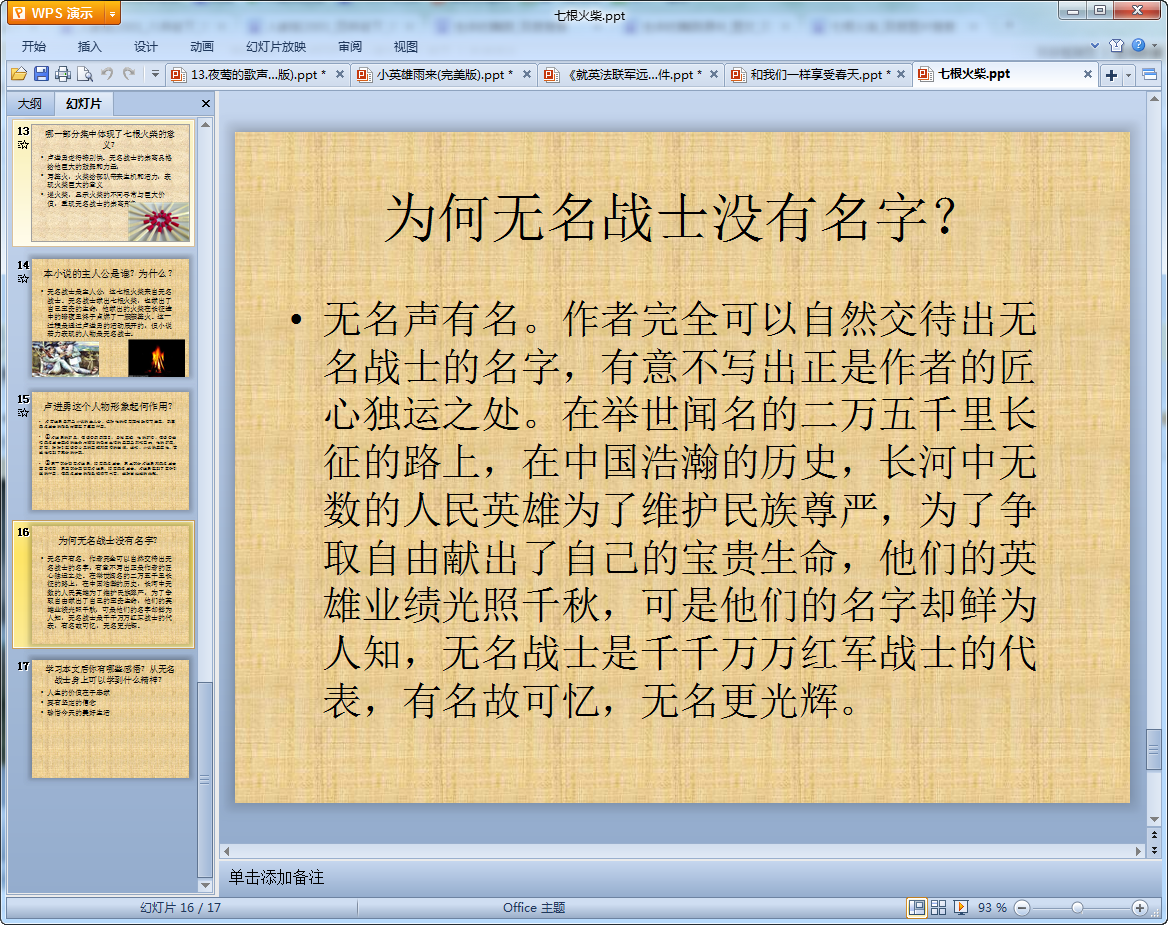Open Print Preview icon

85,74
